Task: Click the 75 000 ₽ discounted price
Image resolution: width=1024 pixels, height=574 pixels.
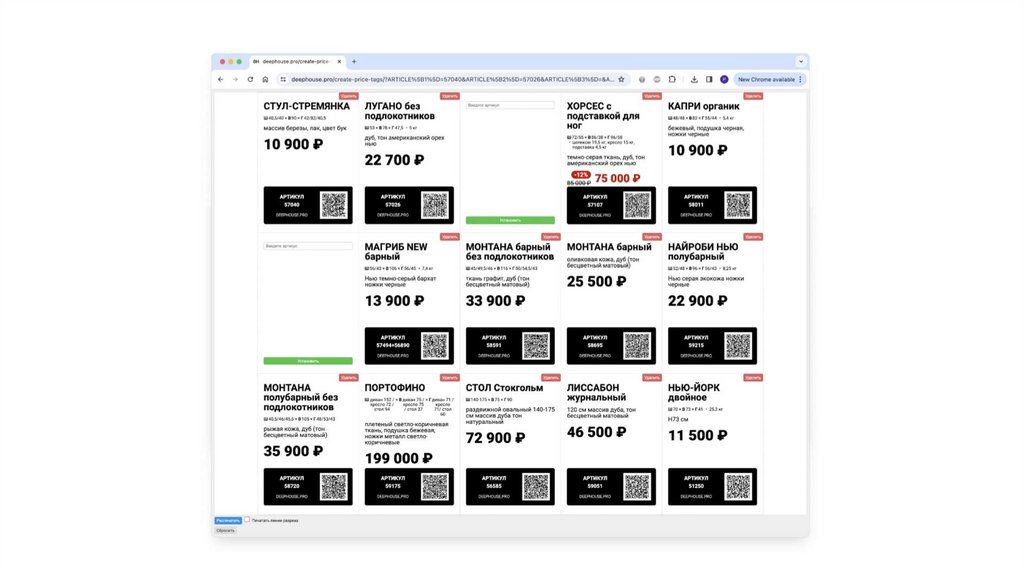Action: pos(617,178)
